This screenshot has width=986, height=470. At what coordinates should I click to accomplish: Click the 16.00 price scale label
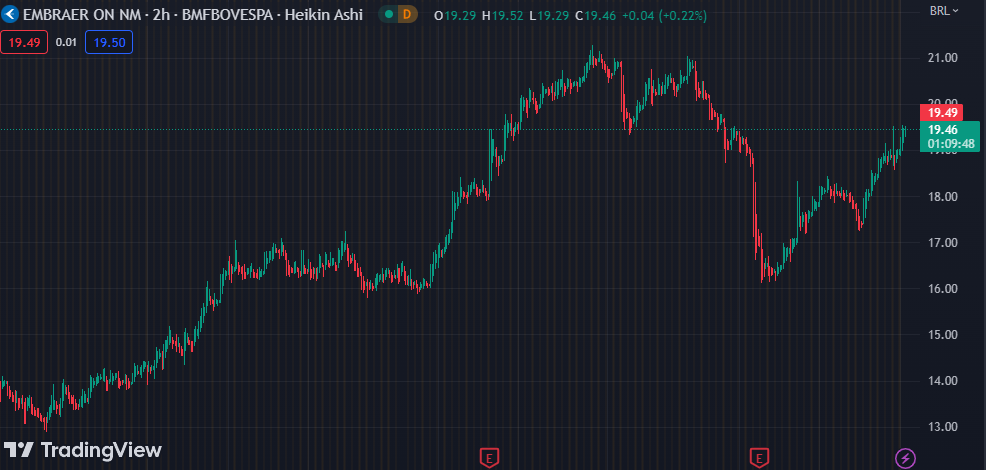click(x=943, y=289)
